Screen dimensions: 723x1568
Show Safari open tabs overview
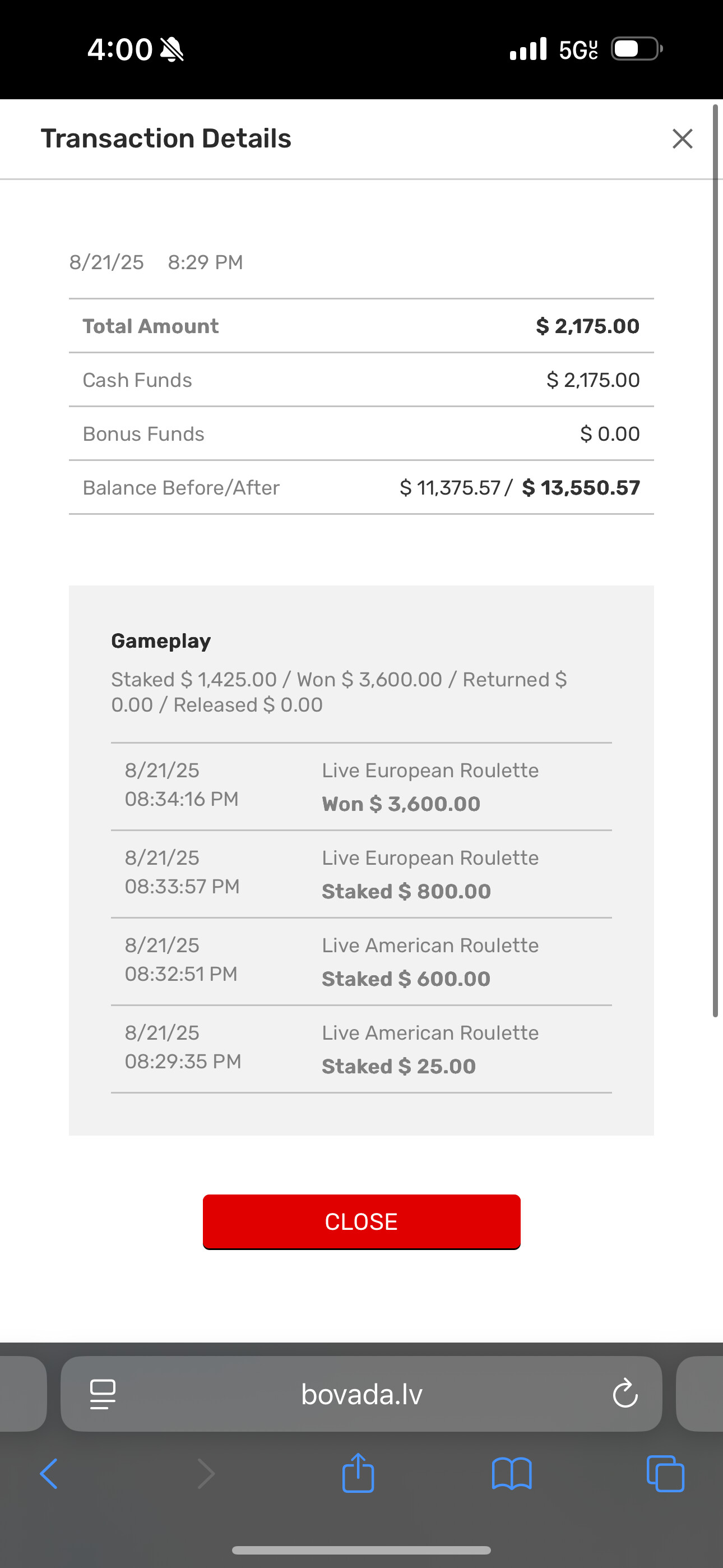pyautogui.click(x=665, y=1474)
